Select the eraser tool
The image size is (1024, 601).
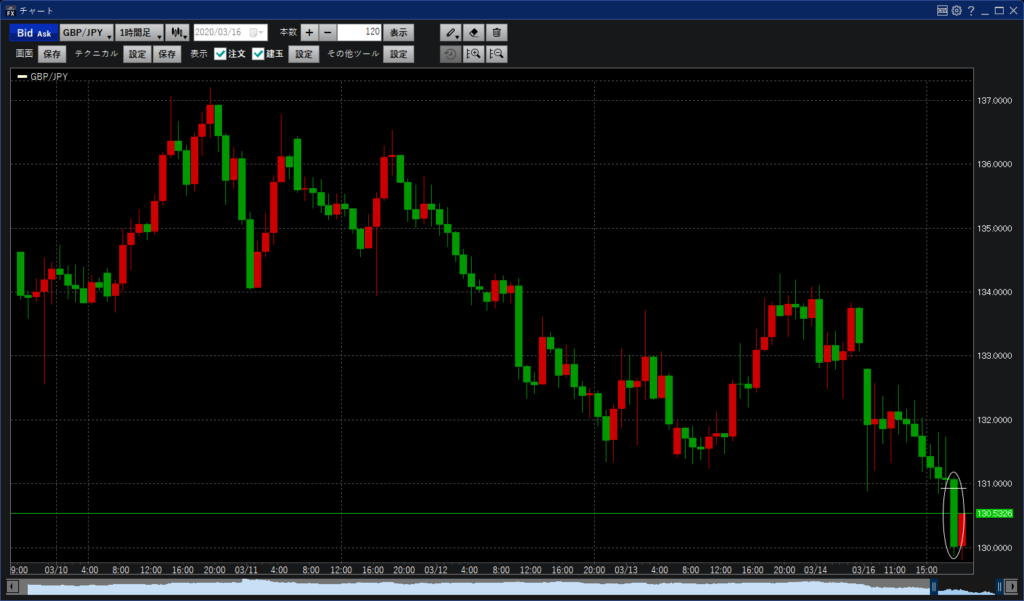[476, 33]
